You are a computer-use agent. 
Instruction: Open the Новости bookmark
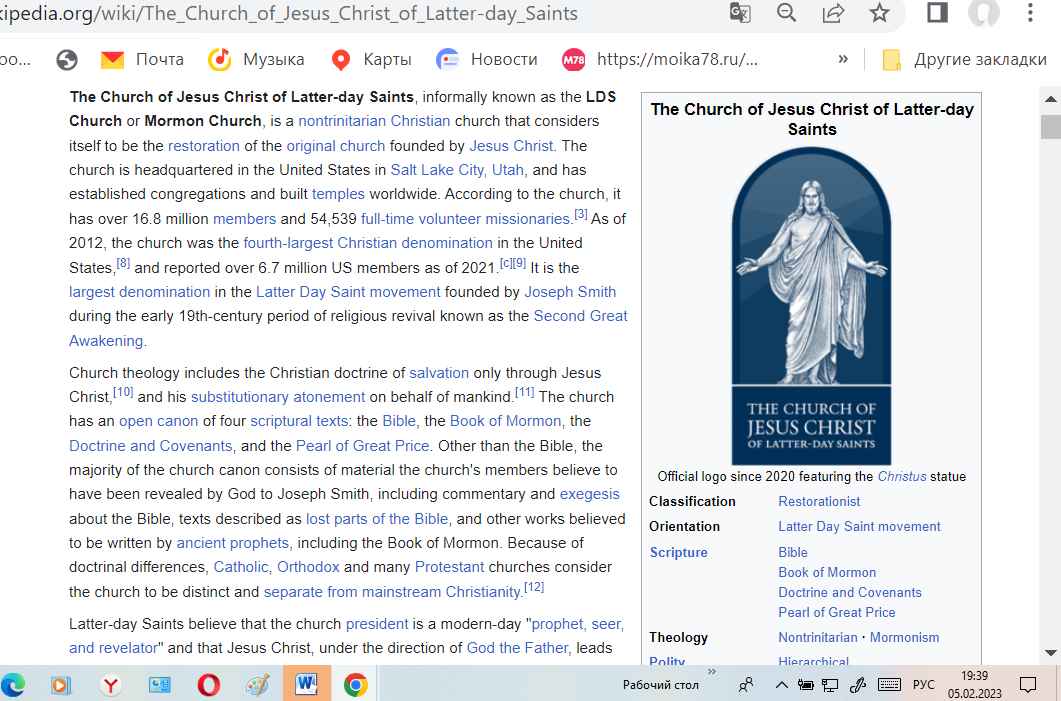[487, 60]
